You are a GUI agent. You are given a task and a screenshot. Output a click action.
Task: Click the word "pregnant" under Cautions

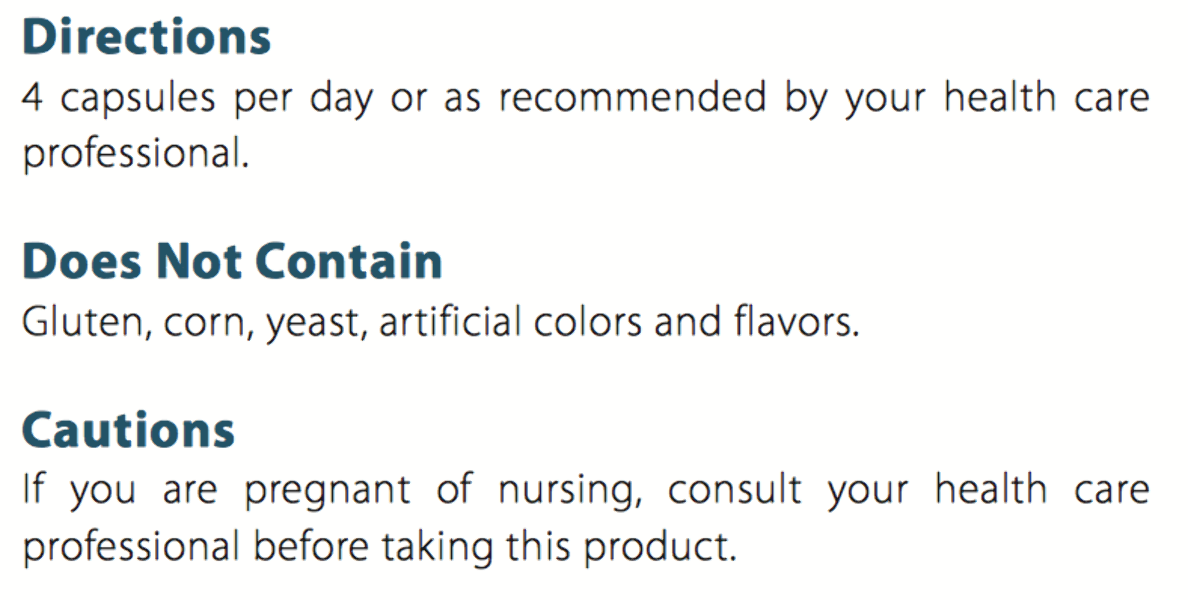(x=327, y=492)
